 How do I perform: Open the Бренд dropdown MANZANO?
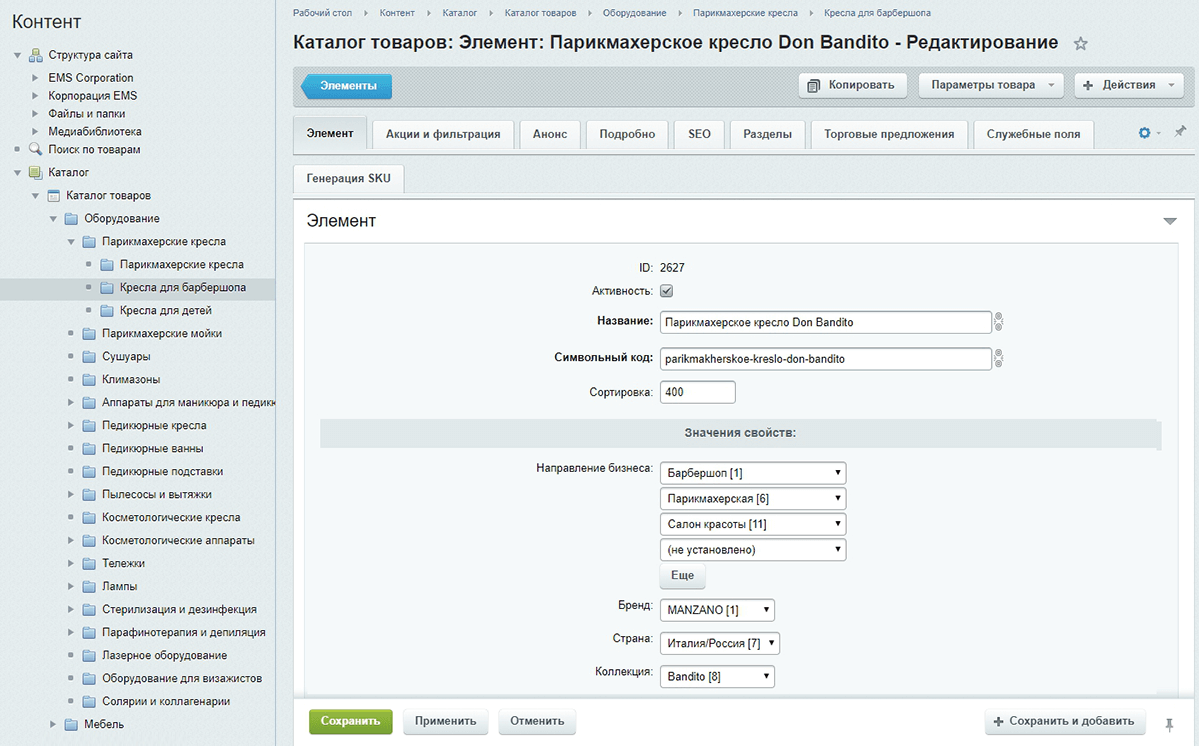coord(717,610)
